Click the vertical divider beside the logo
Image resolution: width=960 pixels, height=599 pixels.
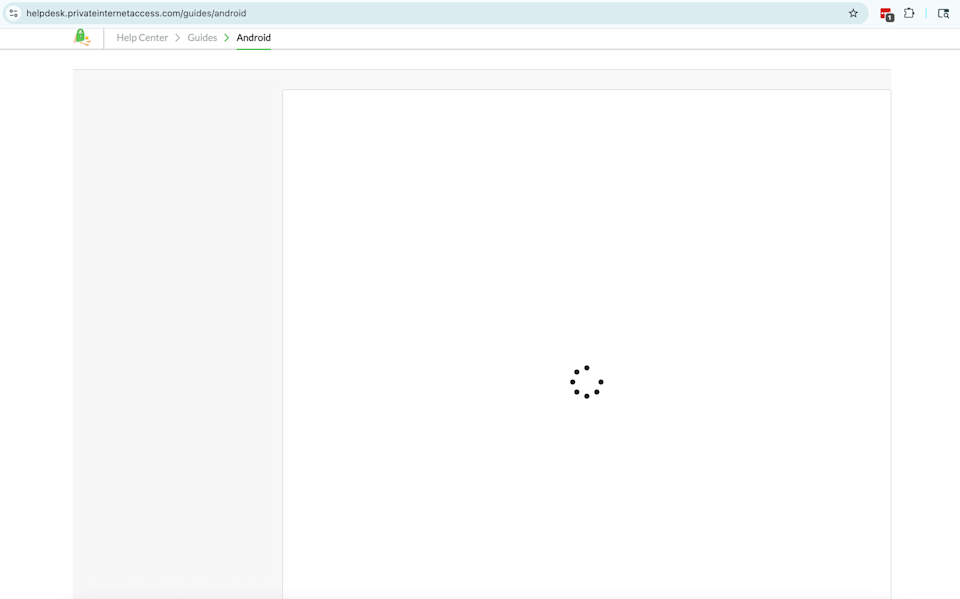click(x=104, y=38)
